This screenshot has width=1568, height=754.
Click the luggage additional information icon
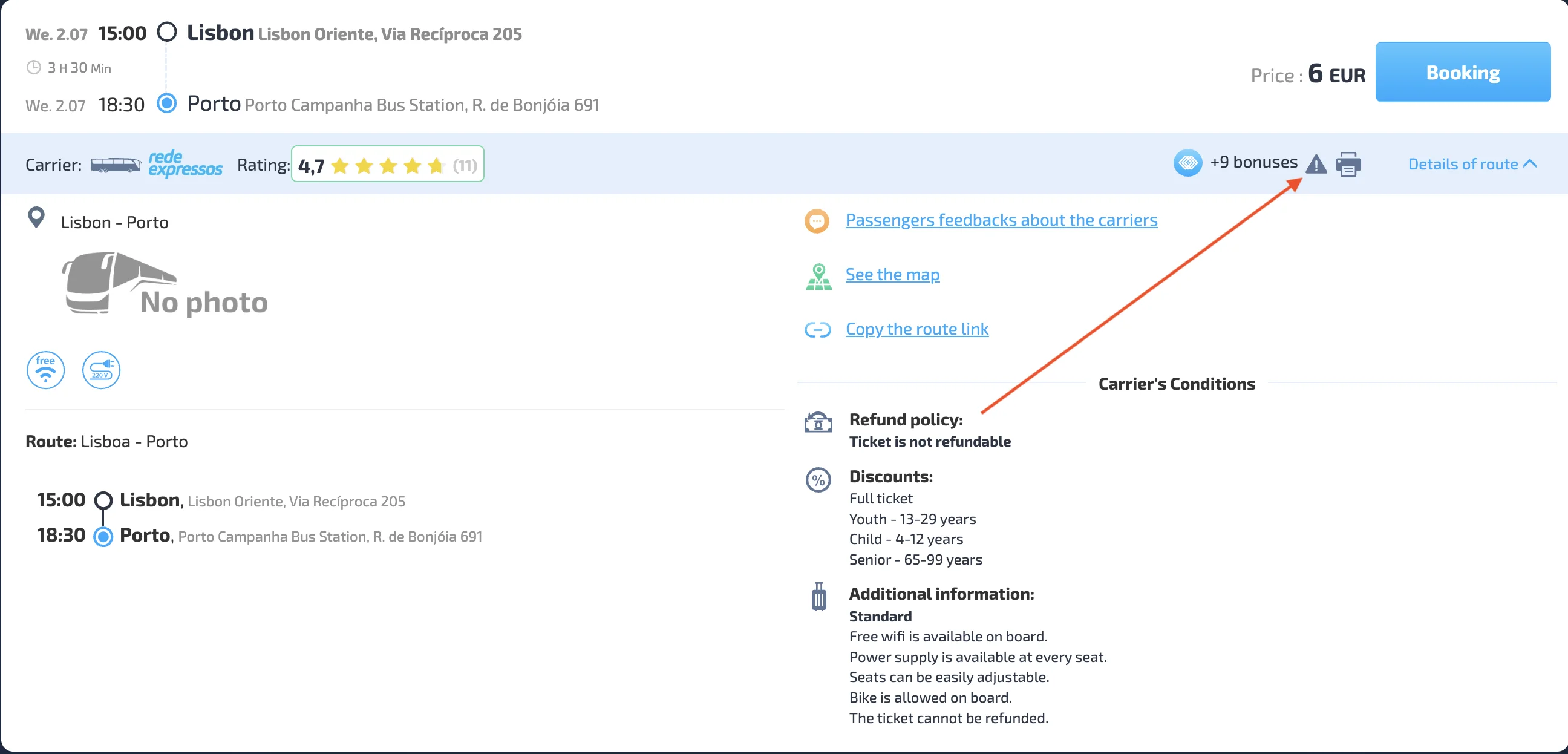tap(818, 597)
